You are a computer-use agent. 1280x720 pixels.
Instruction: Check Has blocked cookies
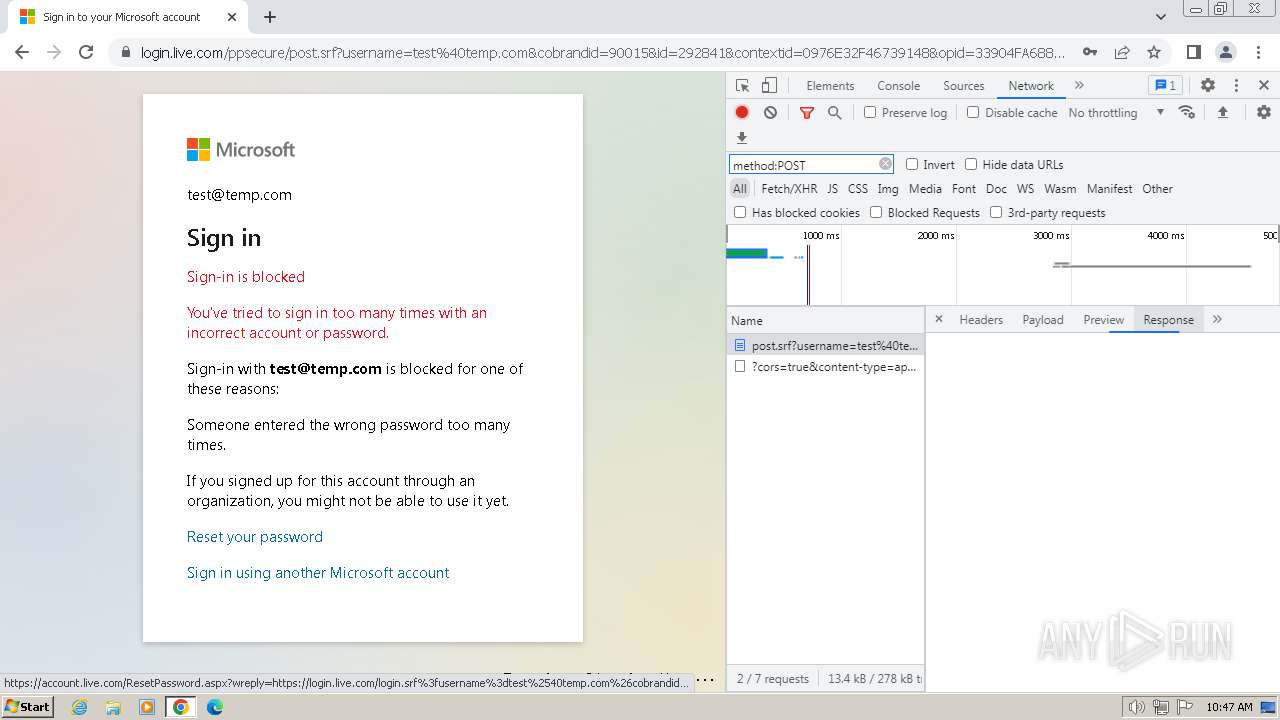740,212
